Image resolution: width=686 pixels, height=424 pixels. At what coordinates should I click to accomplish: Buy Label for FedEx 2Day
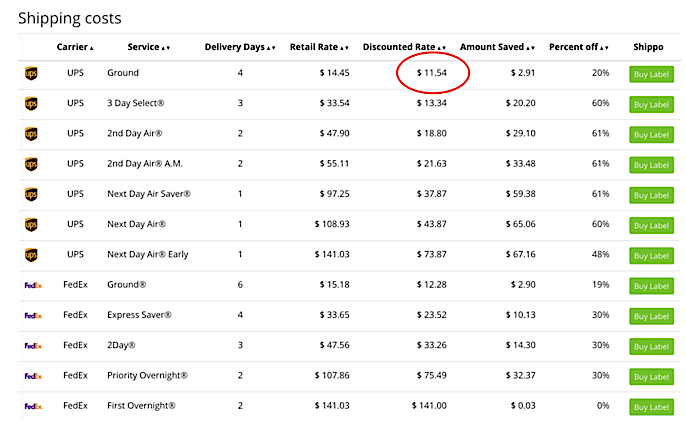tap(649, 346)
